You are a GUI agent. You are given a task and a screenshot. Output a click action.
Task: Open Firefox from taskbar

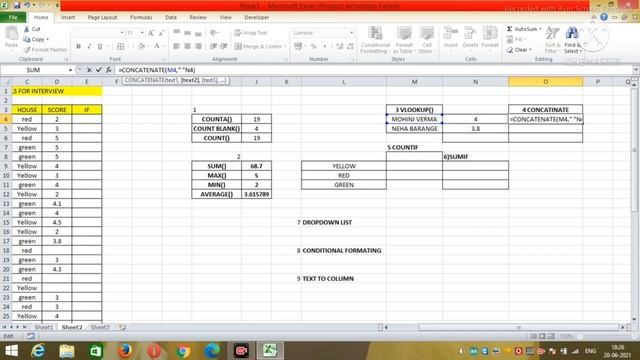[x=125, y=351]
